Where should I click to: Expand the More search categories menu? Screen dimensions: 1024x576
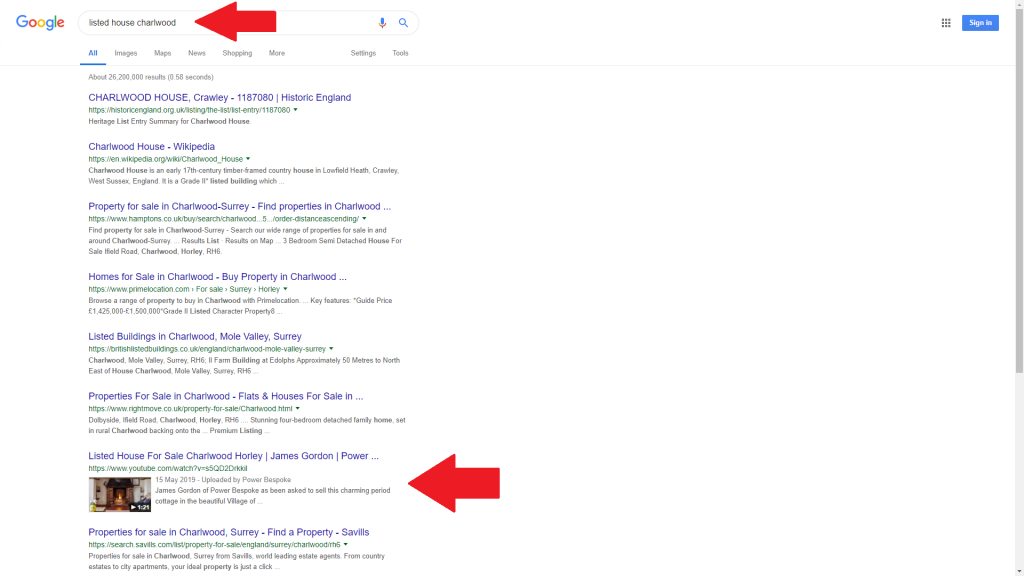(x=276, y=53)
